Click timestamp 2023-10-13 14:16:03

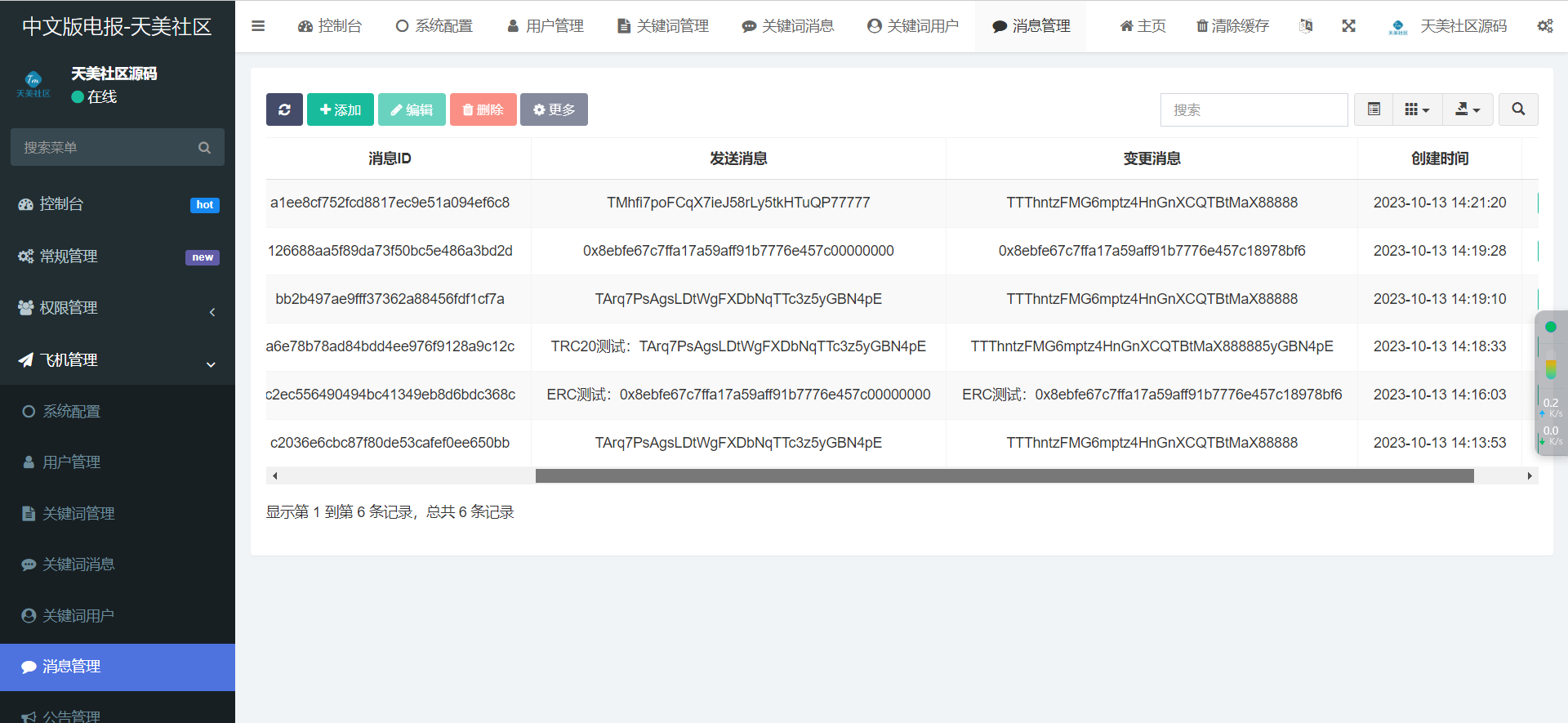pos(1440,395)
